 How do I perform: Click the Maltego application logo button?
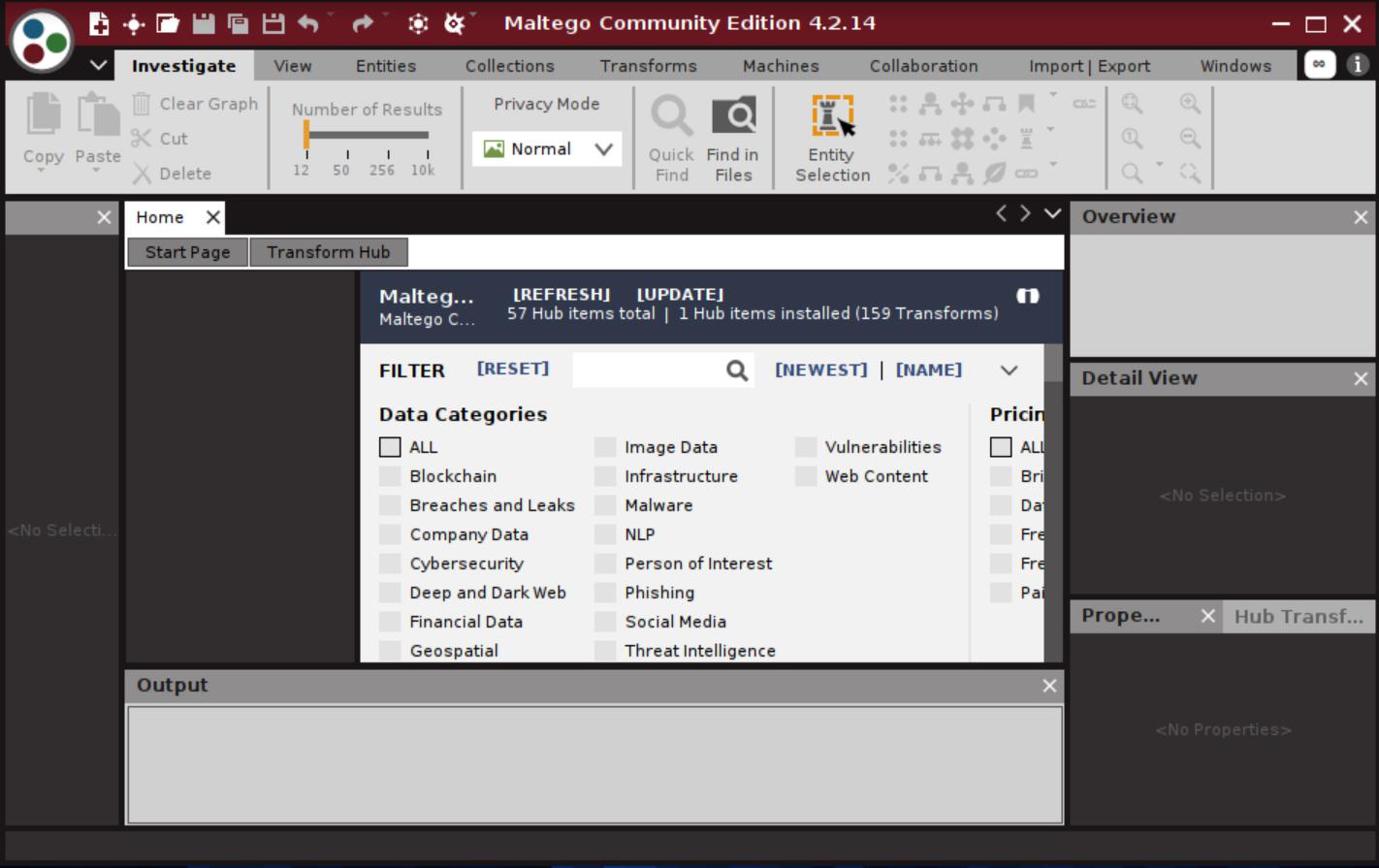[42, 41]
